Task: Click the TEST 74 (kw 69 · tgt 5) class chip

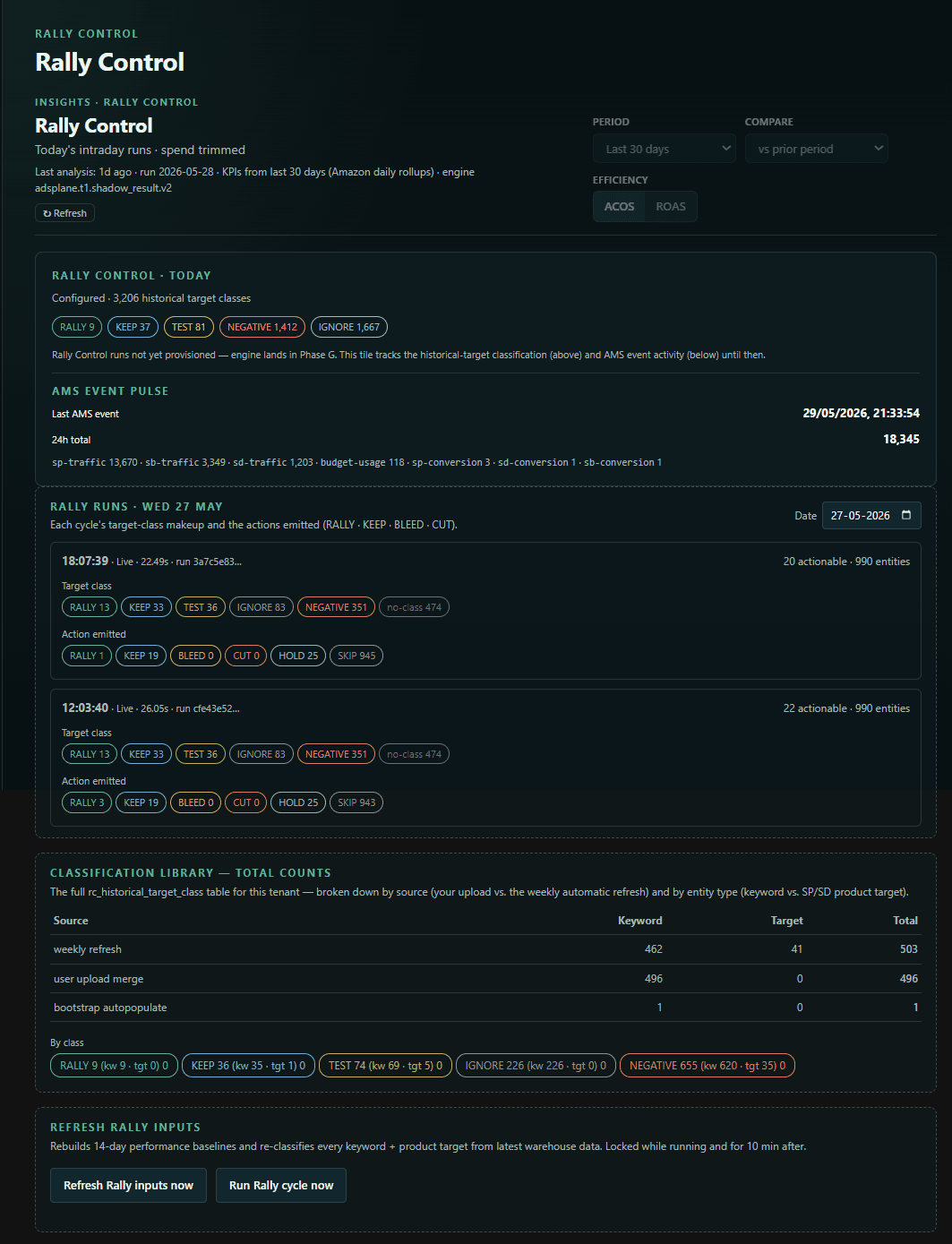Action: pos(385,1066)
